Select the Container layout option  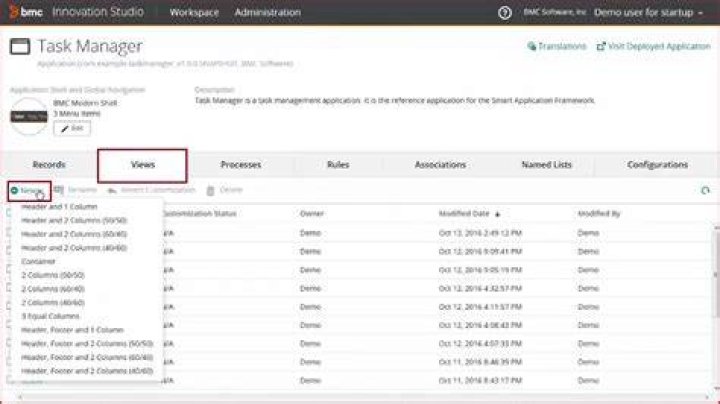coord(38,262)
